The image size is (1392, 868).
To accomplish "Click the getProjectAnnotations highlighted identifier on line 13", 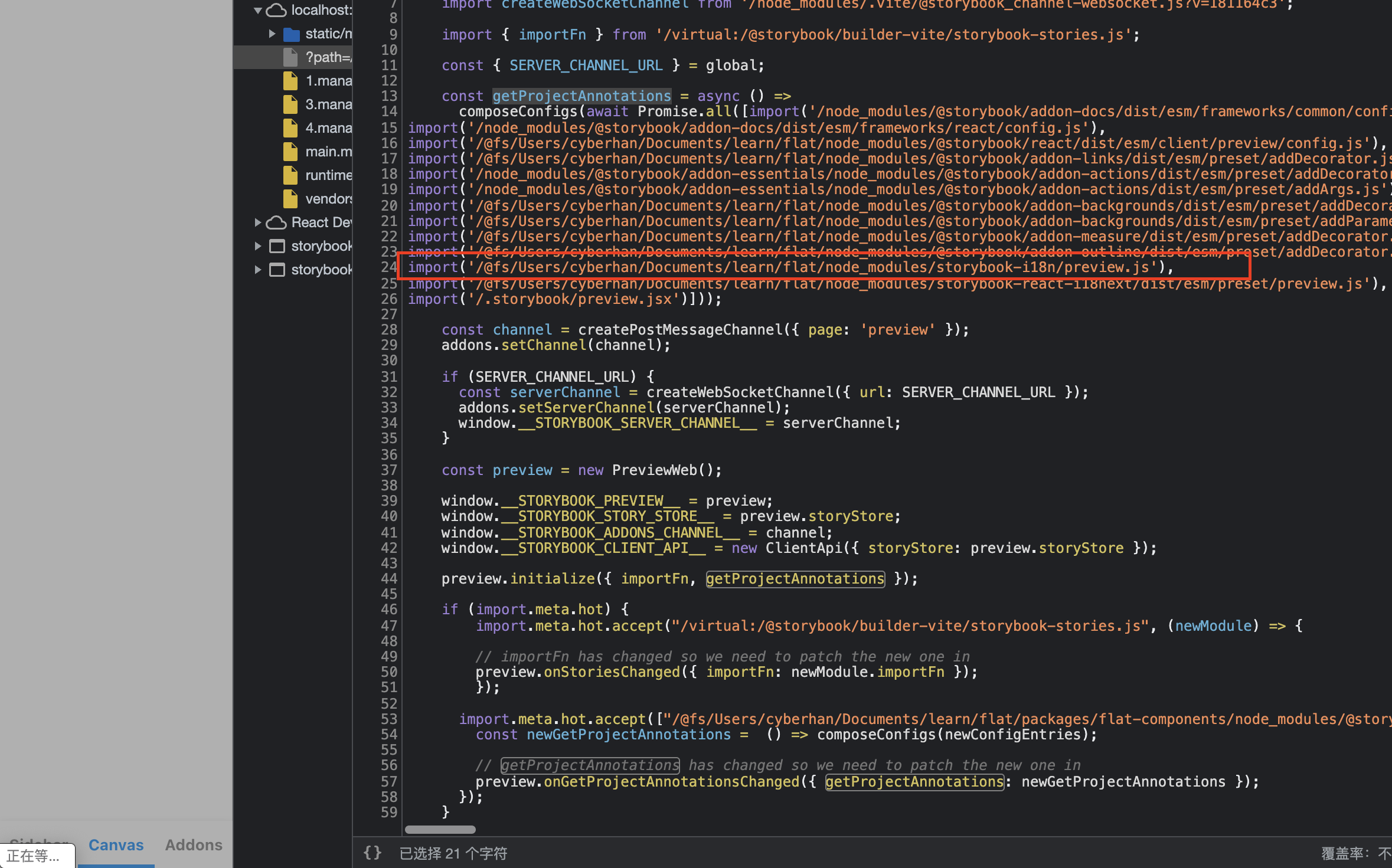I will [581, 96].
